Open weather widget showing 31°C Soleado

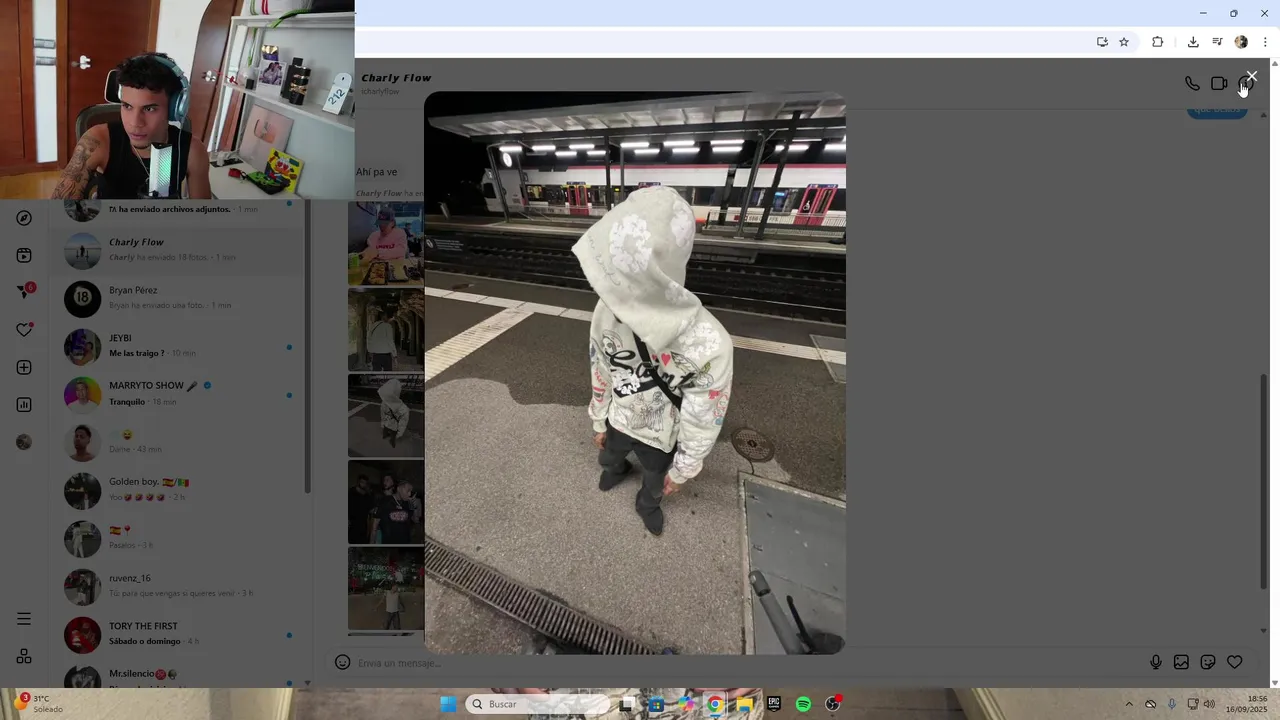[x=36, y=703]
